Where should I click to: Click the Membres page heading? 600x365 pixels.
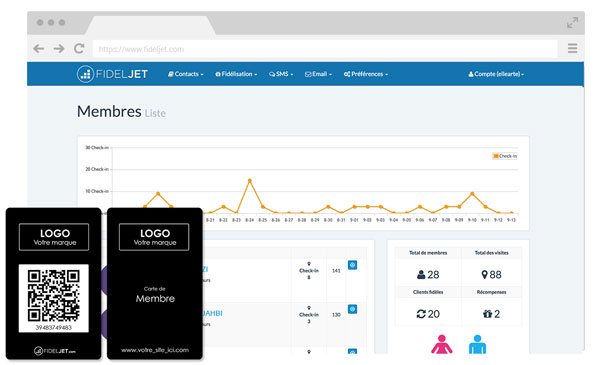coord(109,112)
